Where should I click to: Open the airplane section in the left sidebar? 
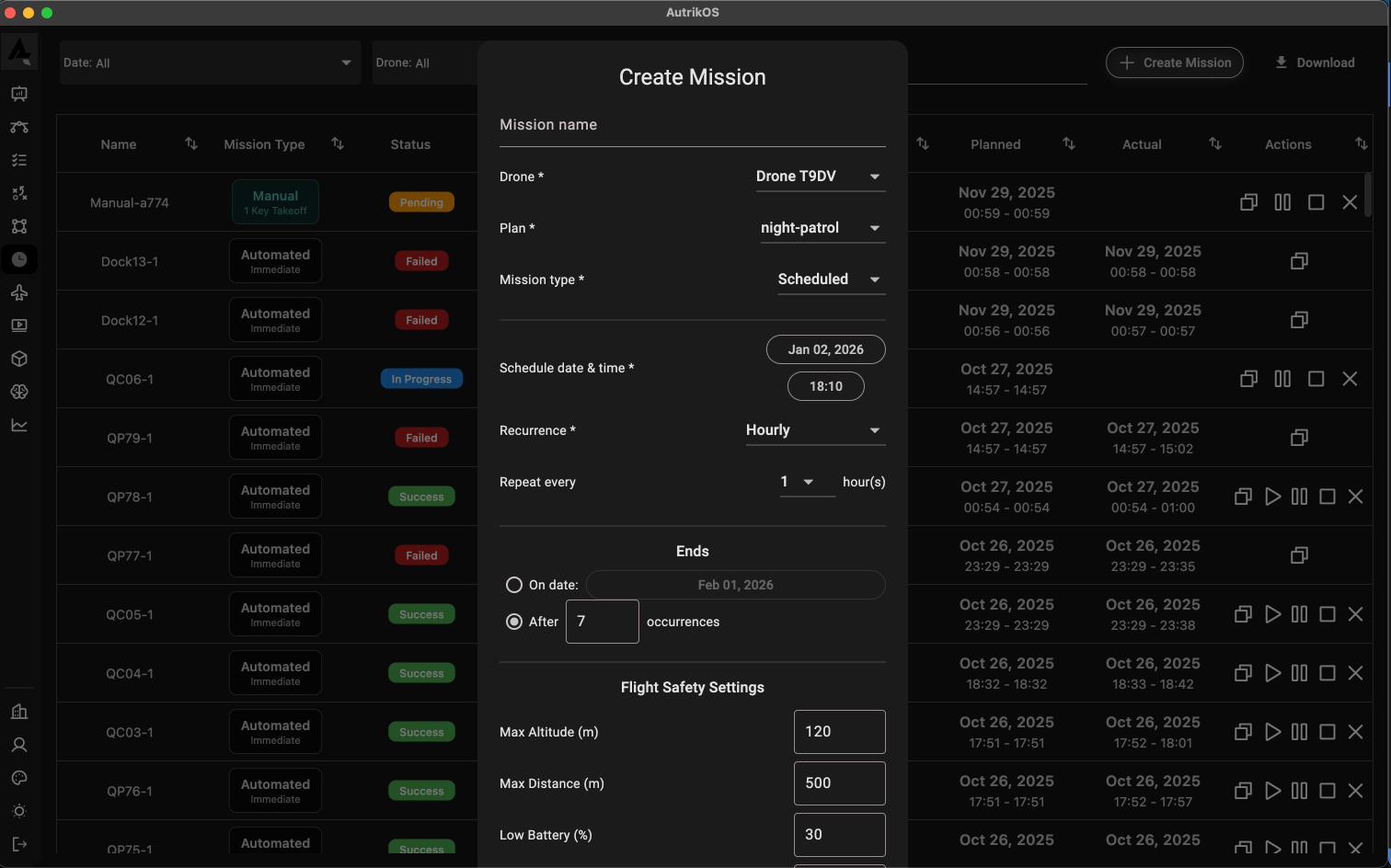click(20, 292)
